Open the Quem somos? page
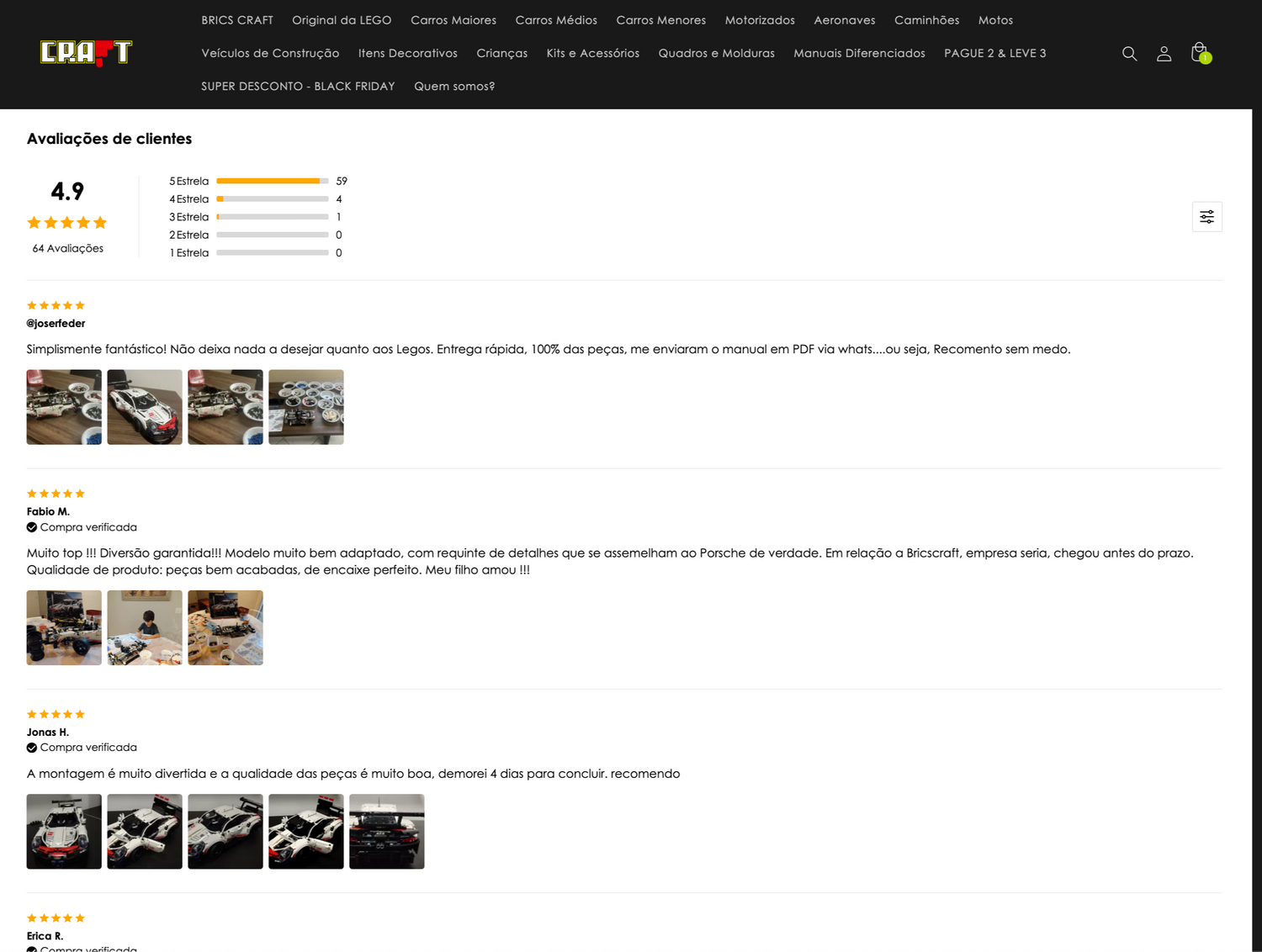Viewport: 1262px width, 952px height. (454, 87)
